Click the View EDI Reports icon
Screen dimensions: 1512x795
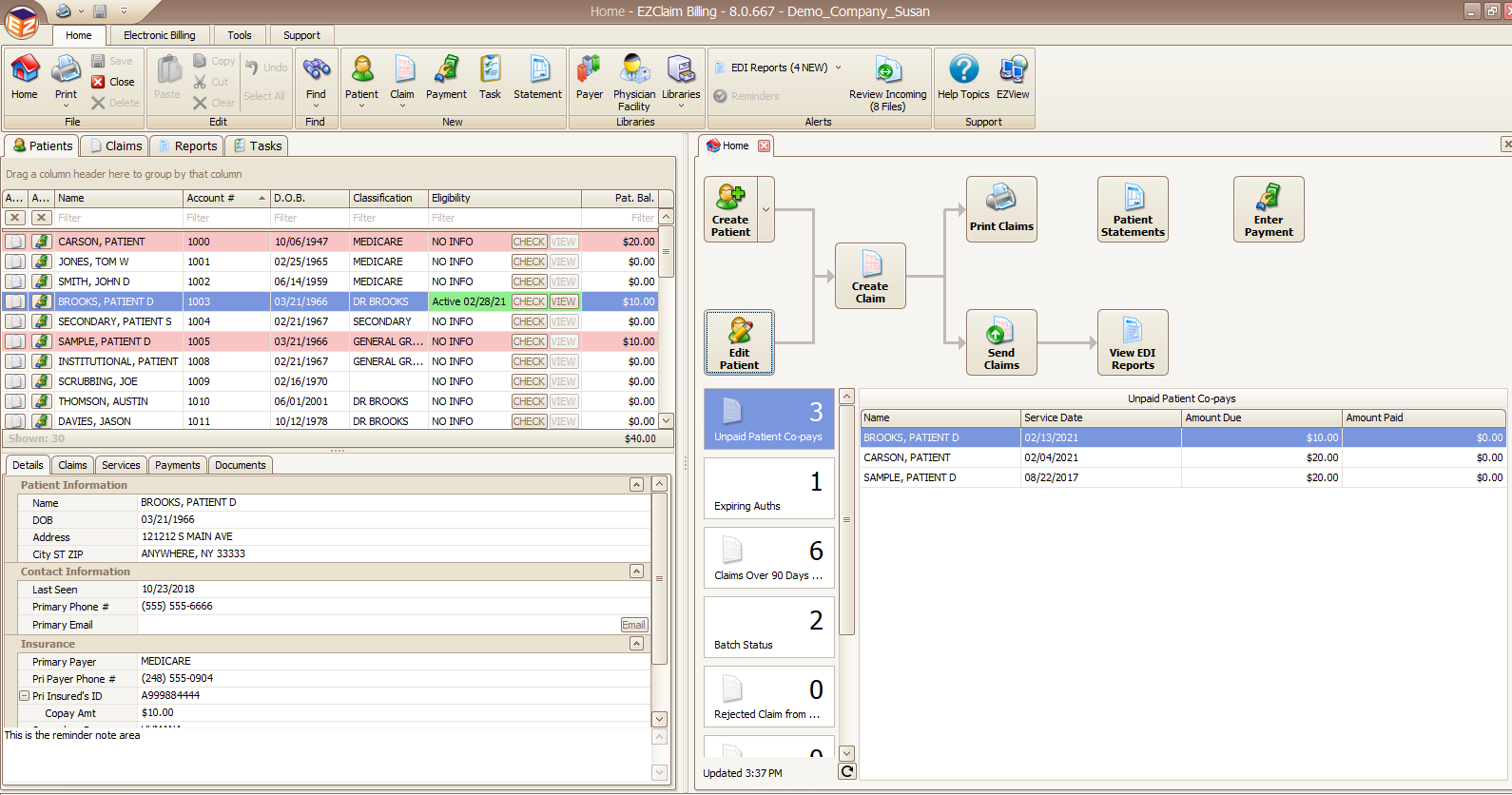(1133, 342)
